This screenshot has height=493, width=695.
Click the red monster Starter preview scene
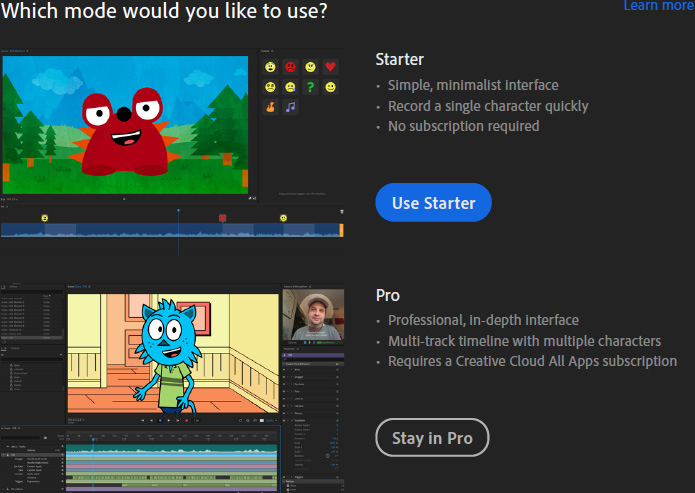pyautogui.click(x=125, y=125)
